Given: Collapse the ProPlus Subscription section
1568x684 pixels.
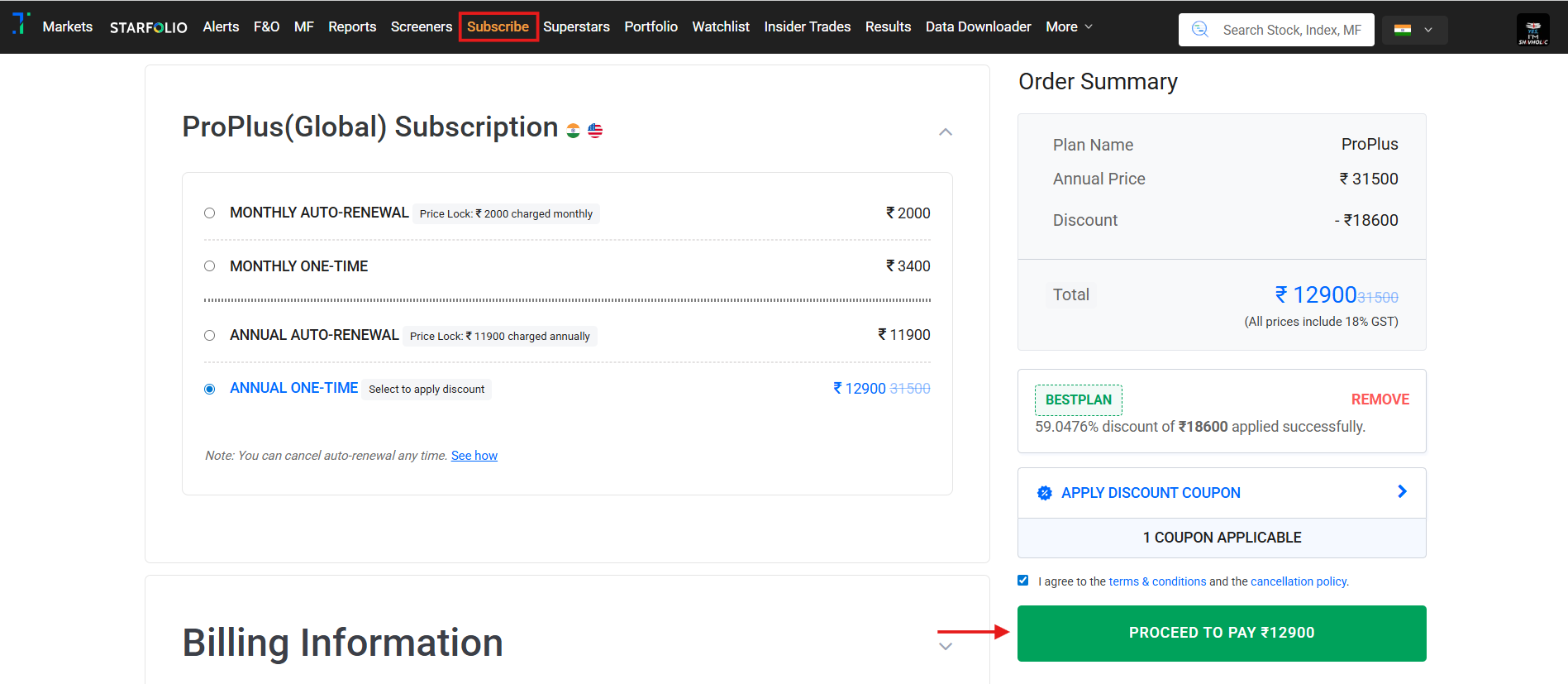Looking at the screenshot, I should (946, 132).
